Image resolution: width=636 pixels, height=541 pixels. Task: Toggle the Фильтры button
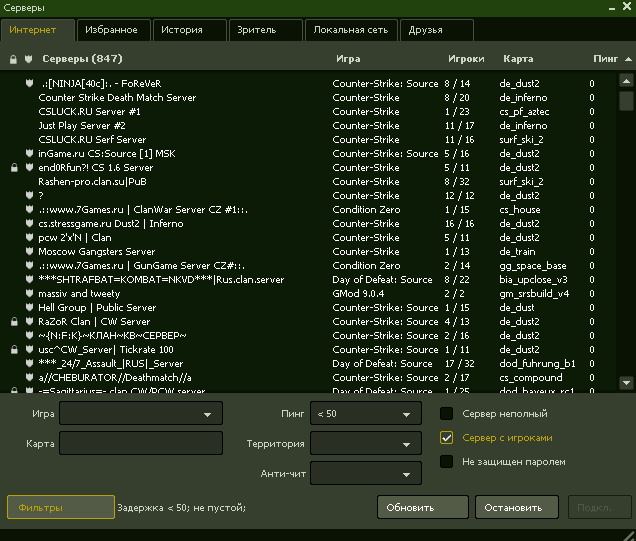click(x=61, y=507)
